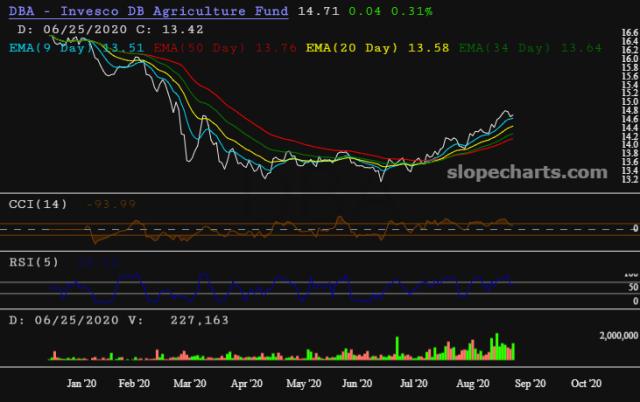This screenshot has width=640, height=402.
Task: Click the DBA Invesco DB Agriculture Fund title
Action: click(x=147, y=11)
